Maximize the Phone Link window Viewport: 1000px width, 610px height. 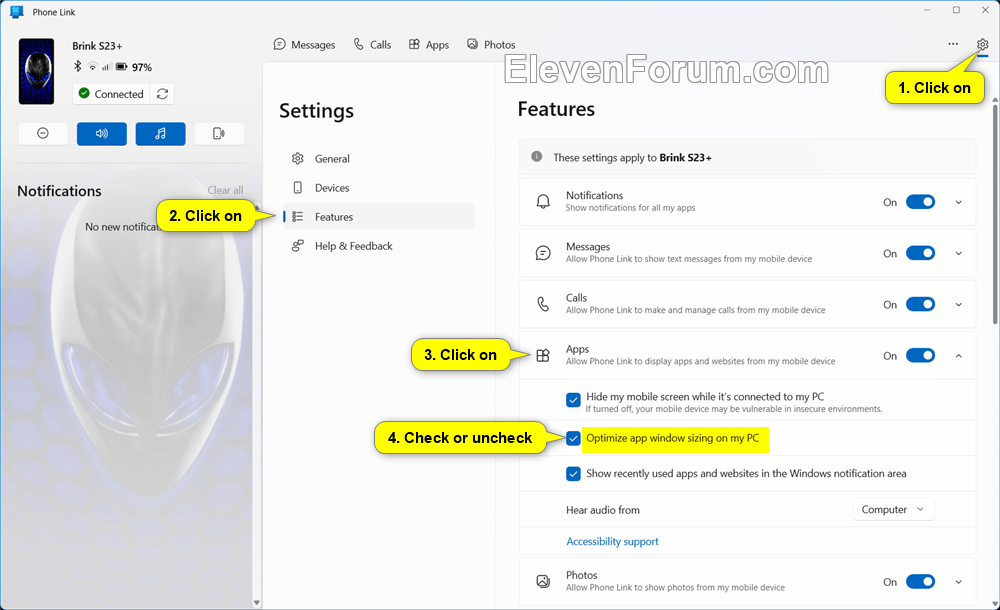pyautogui.click(x=956, y=10)
